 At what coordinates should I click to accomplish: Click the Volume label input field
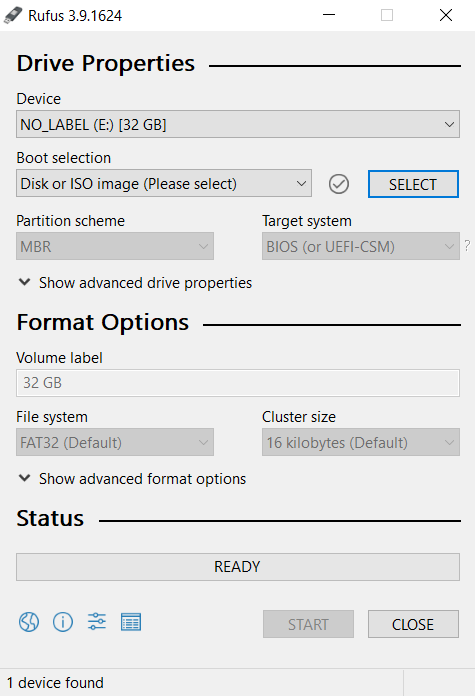pyautogui.click(x=238, y=383)
